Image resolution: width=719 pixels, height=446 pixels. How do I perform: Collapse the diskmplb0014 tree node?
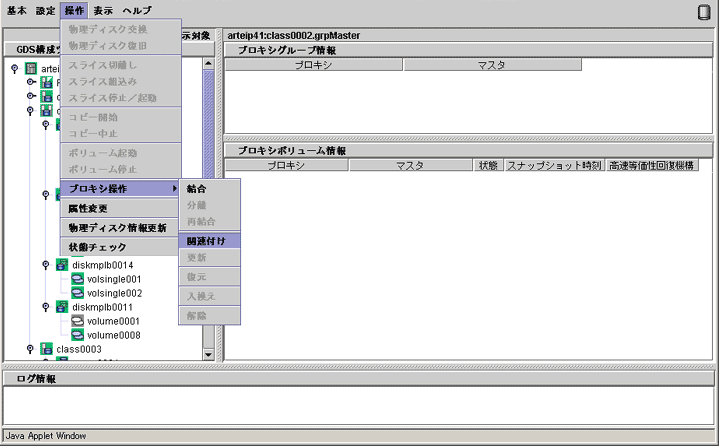[x=45, y=265]
